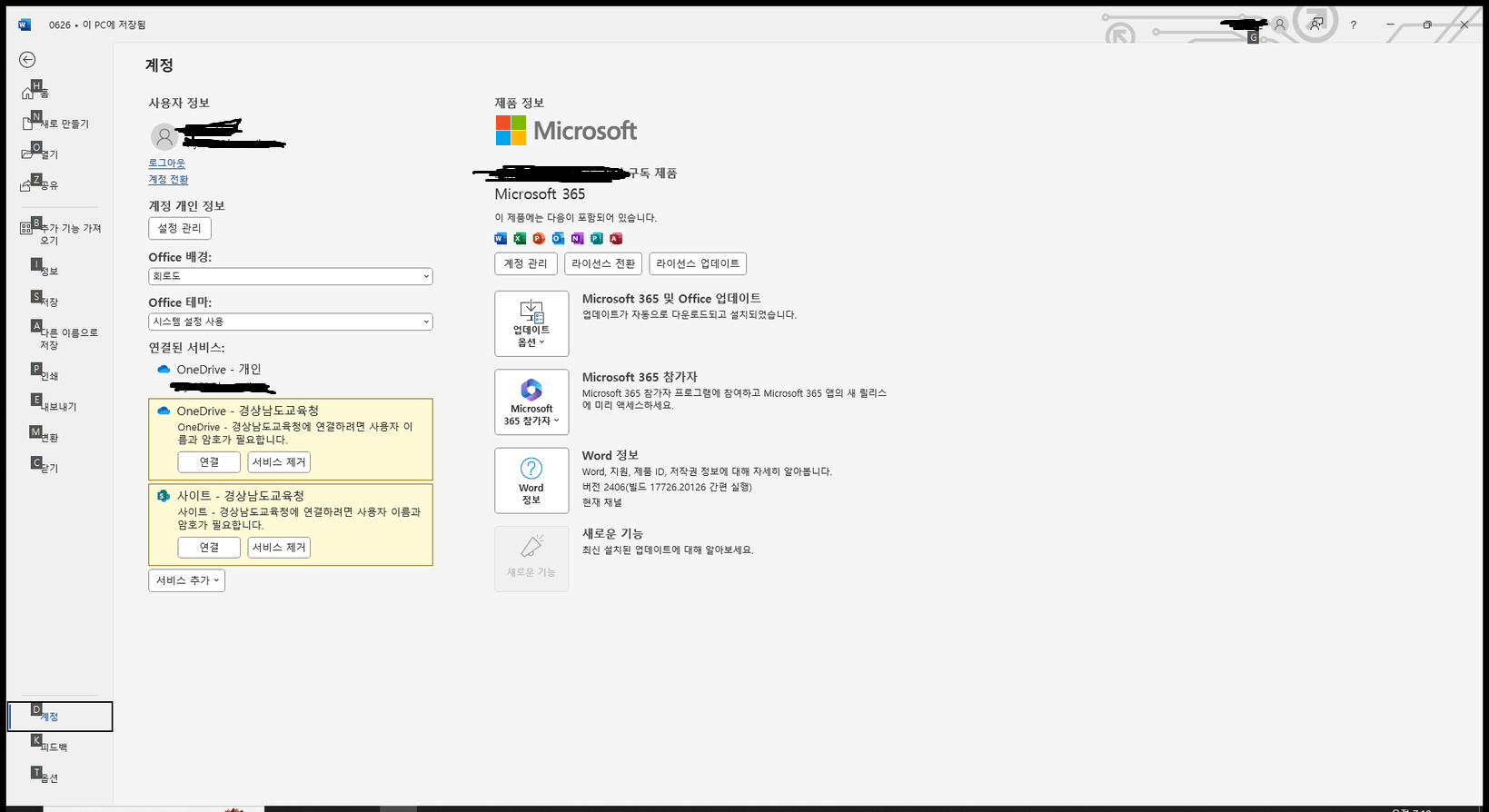This screenshot has width=1489, height=812.
Task: Select the New (새로 만들기) document icon
Action: [x=28, y=123]
